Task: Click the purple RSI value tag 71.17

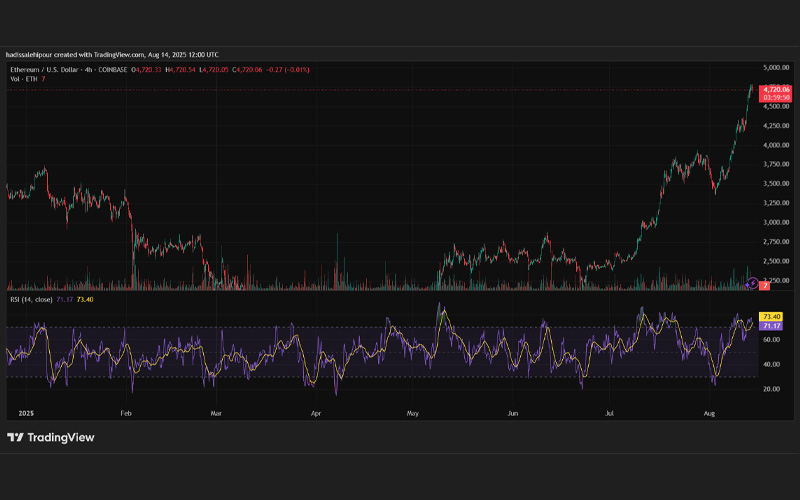Action: tap(771, 326)
